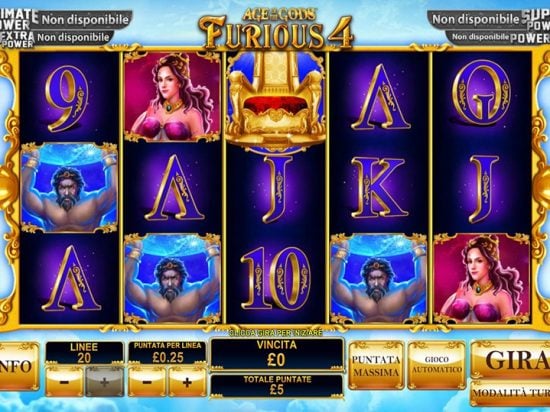Viewport: 550px width, 412px height.
Task: Click the Gira spin button
Action: pyautogui.click(x=510, y=359)
